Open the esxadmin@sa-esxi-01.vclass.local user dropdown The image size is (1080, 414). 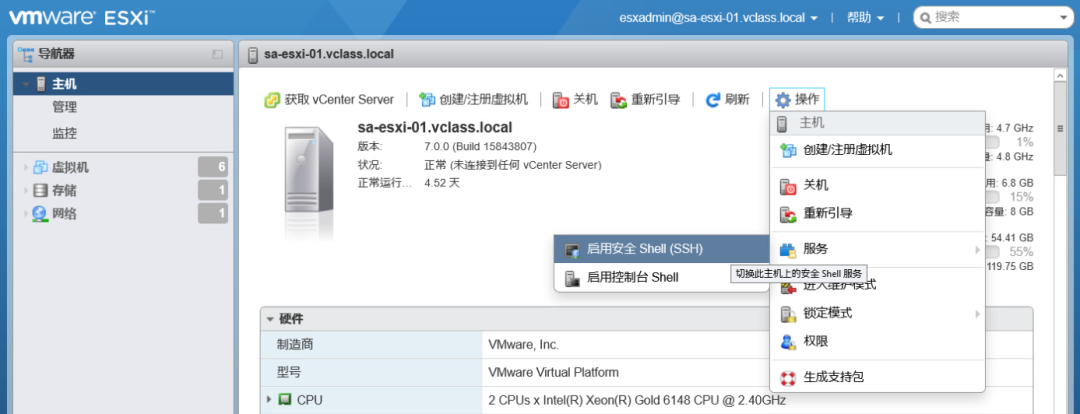718,17
